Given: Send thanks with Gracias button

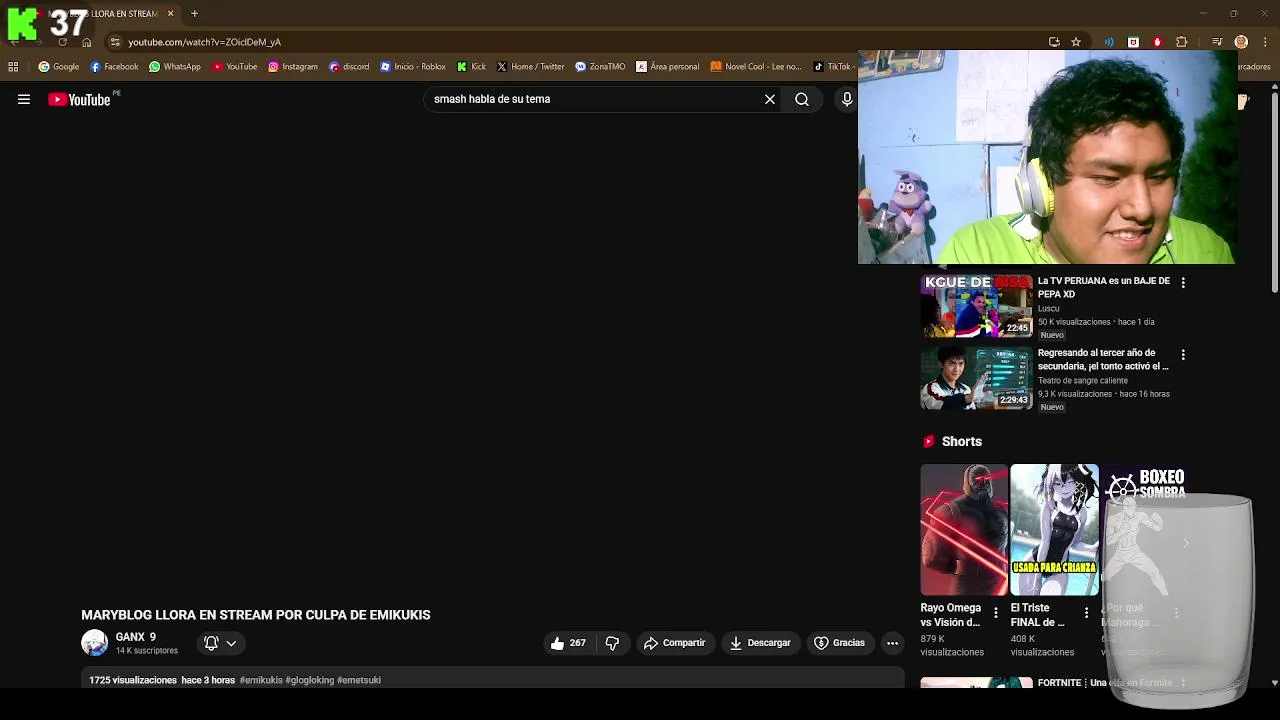Looking at the screenshot, I should click(840, 643).
